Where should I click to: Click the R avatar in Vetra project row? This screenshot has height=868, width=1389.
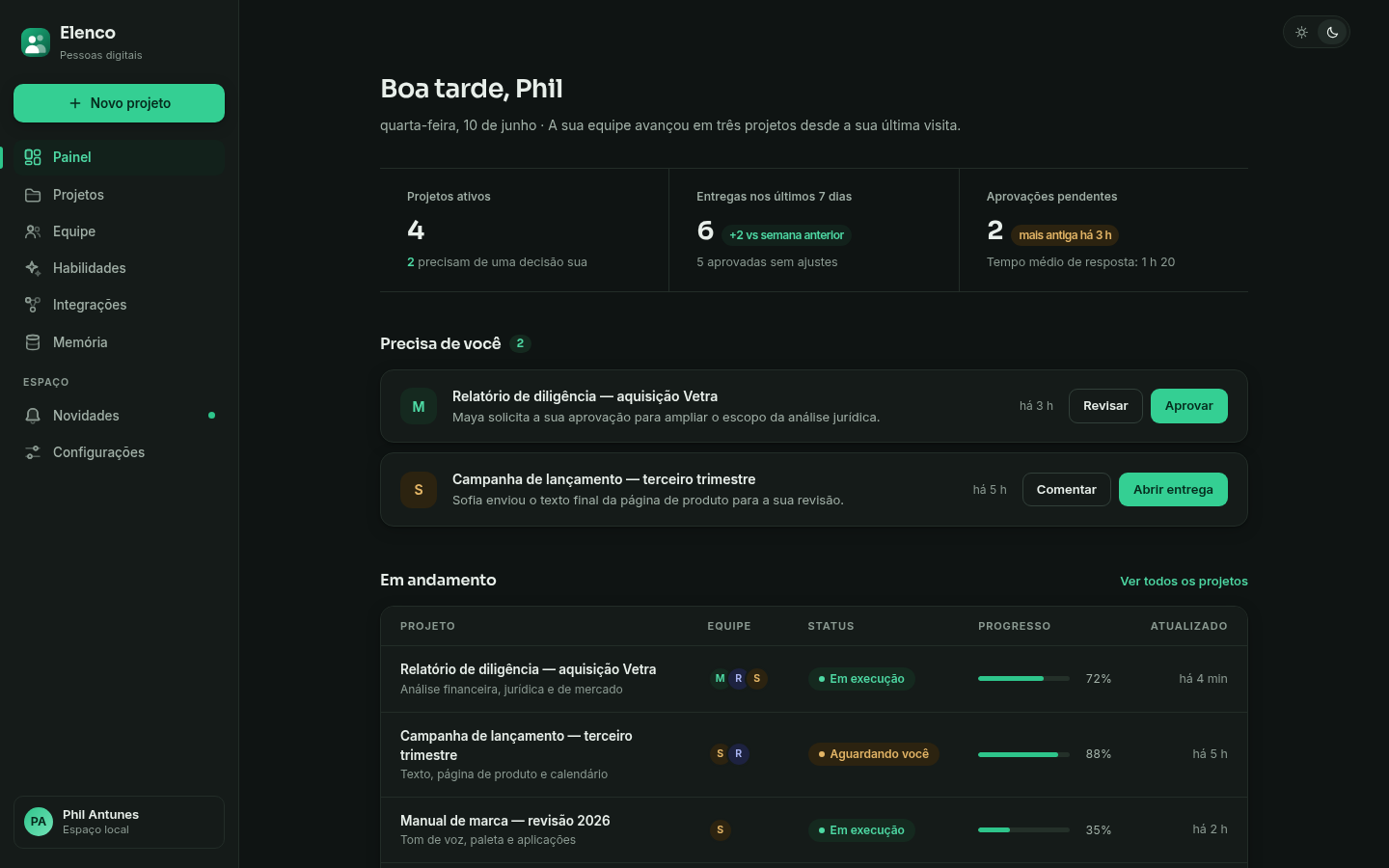[x=738, y=679]
